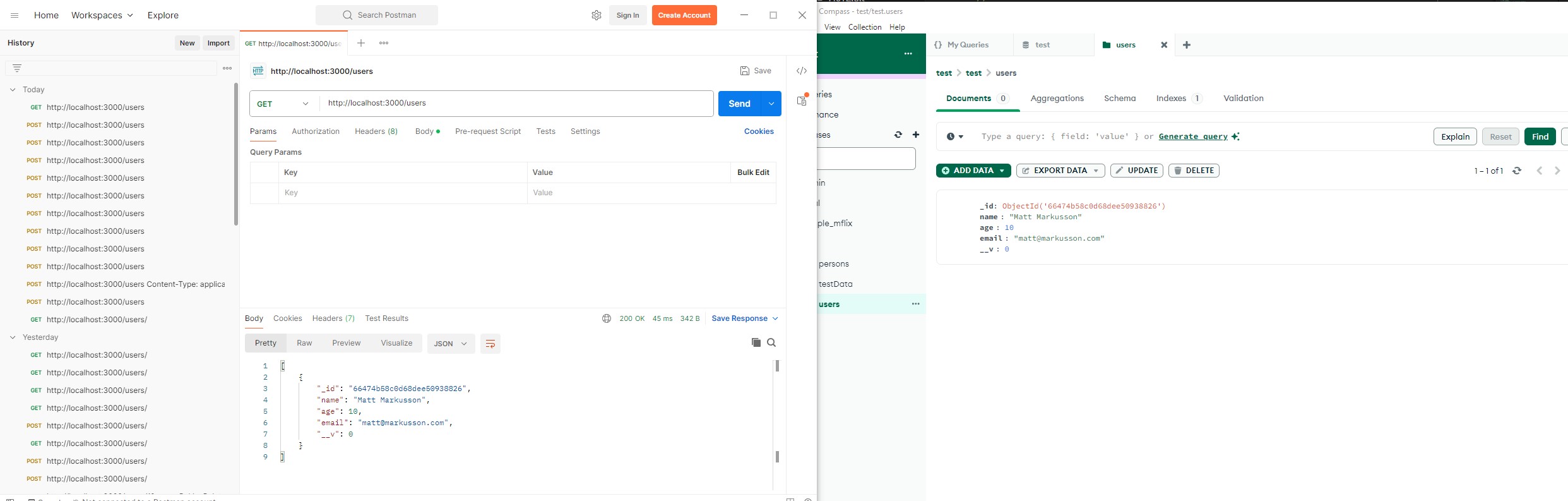Open the GET method dropdown

click(283, 104)
